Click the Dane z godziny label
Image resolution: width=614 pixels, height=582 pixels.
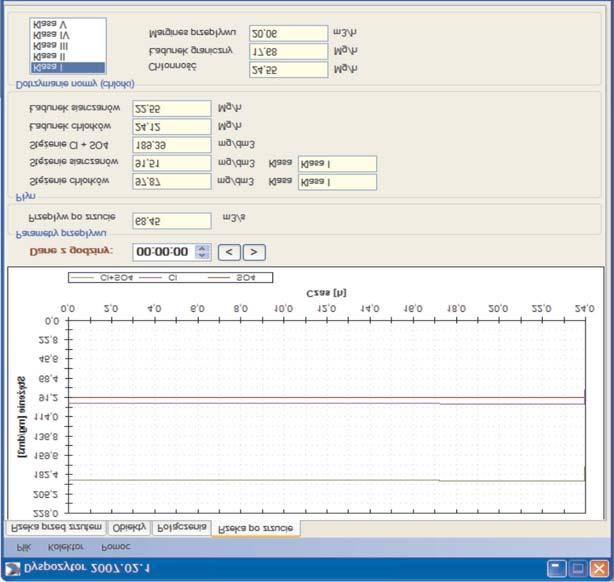point(71,251)
